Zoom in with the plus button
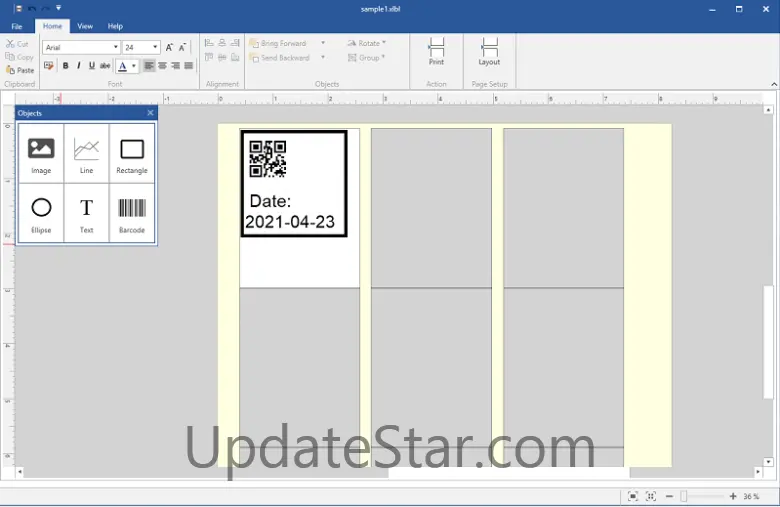This screenshot has height=507, width=780. pos(733,496)
